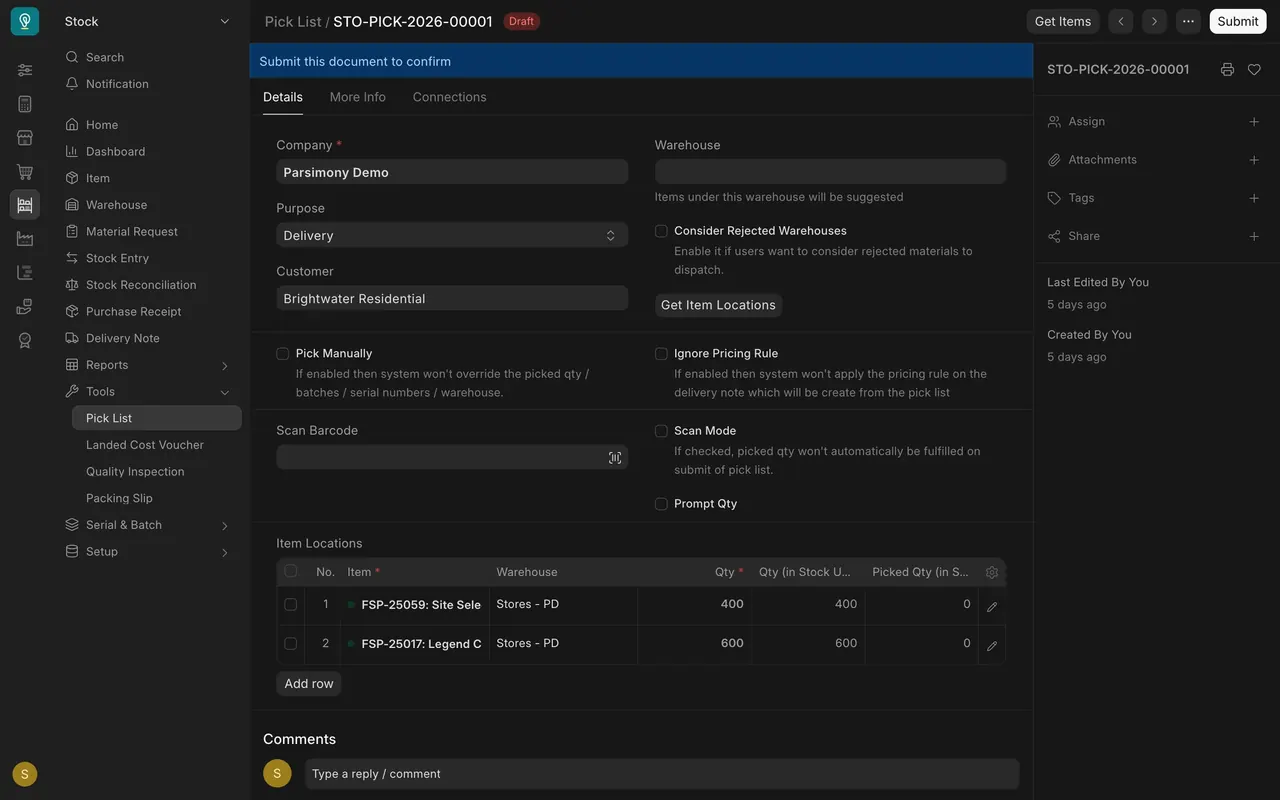This screenshot has height=800, width=1280.
Task: Like the document with heart icon
Action: [x=1254, y=70]
